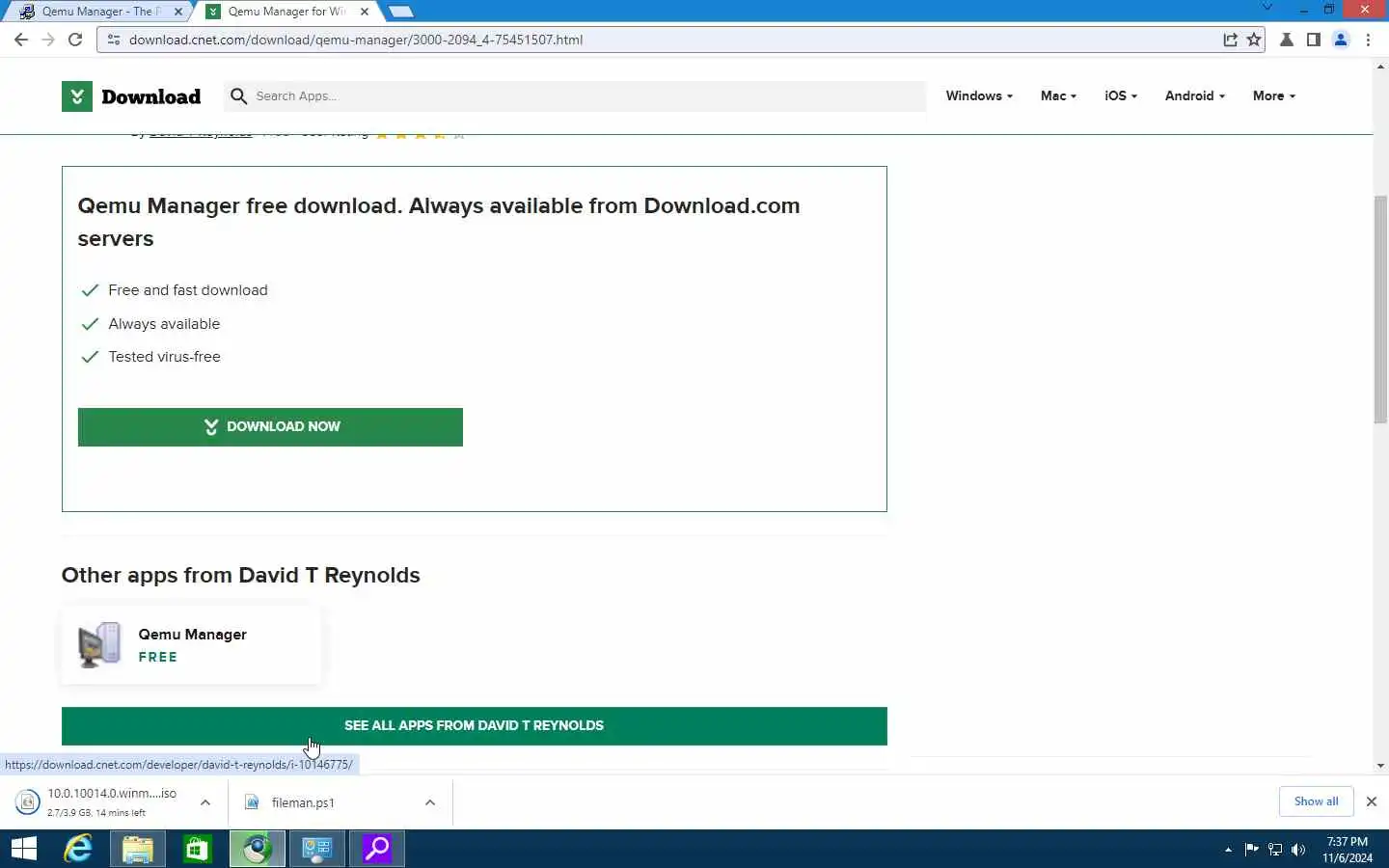
Task: Click the David T Reynolds author link
Action: [x=201, y=134]
